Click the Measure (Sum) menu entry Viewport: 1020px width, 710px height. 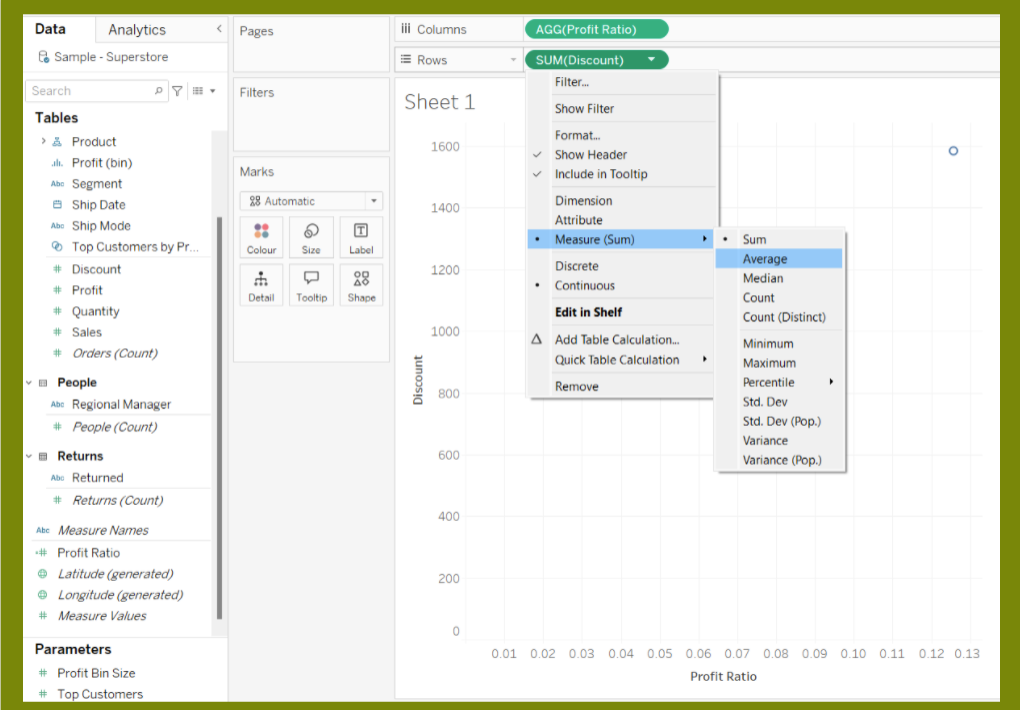pos(621,239)
